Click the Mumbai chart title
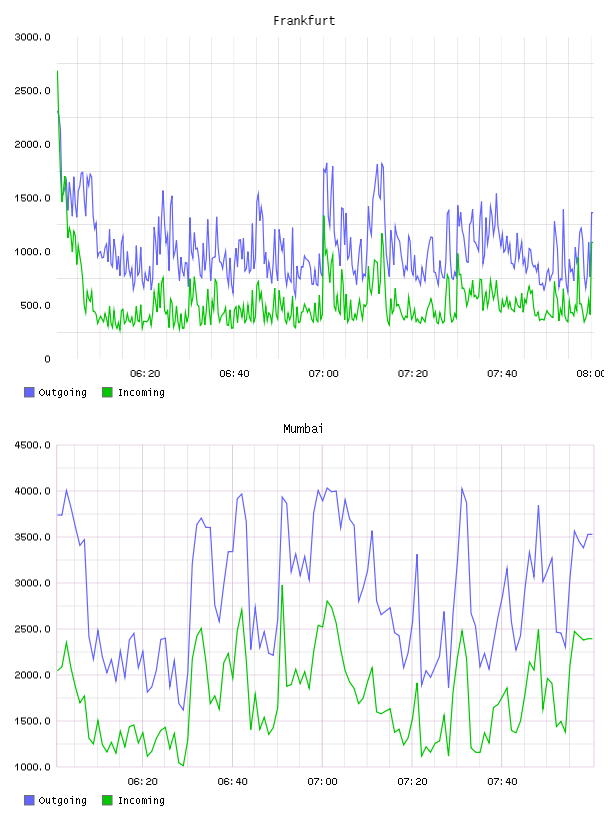The height and width of the screenshot is (816, 608). pyautogui.click(x=303, y=429)
